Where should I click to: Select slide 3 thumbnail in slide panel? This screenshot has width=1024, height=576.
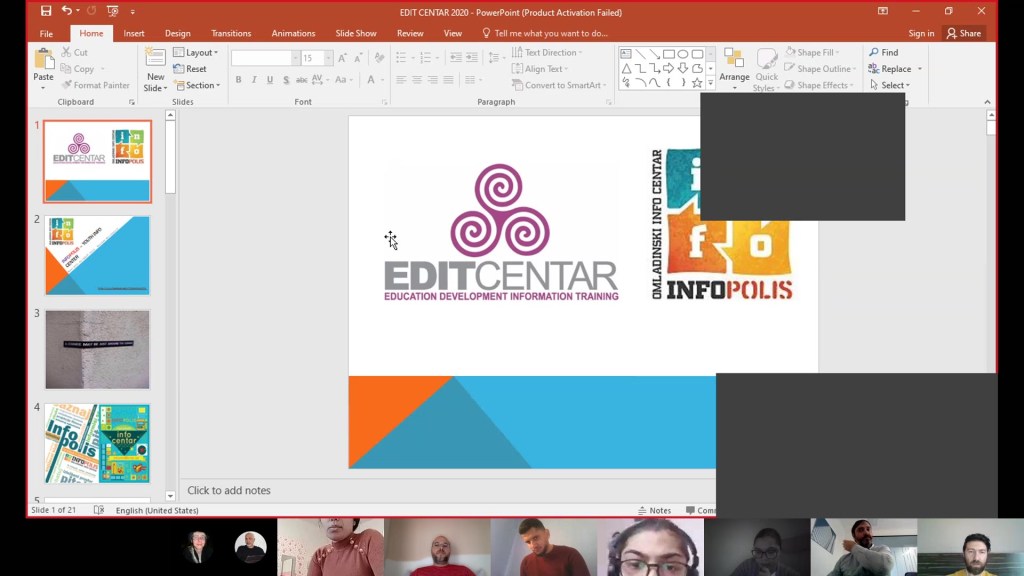tap(97, 349)
